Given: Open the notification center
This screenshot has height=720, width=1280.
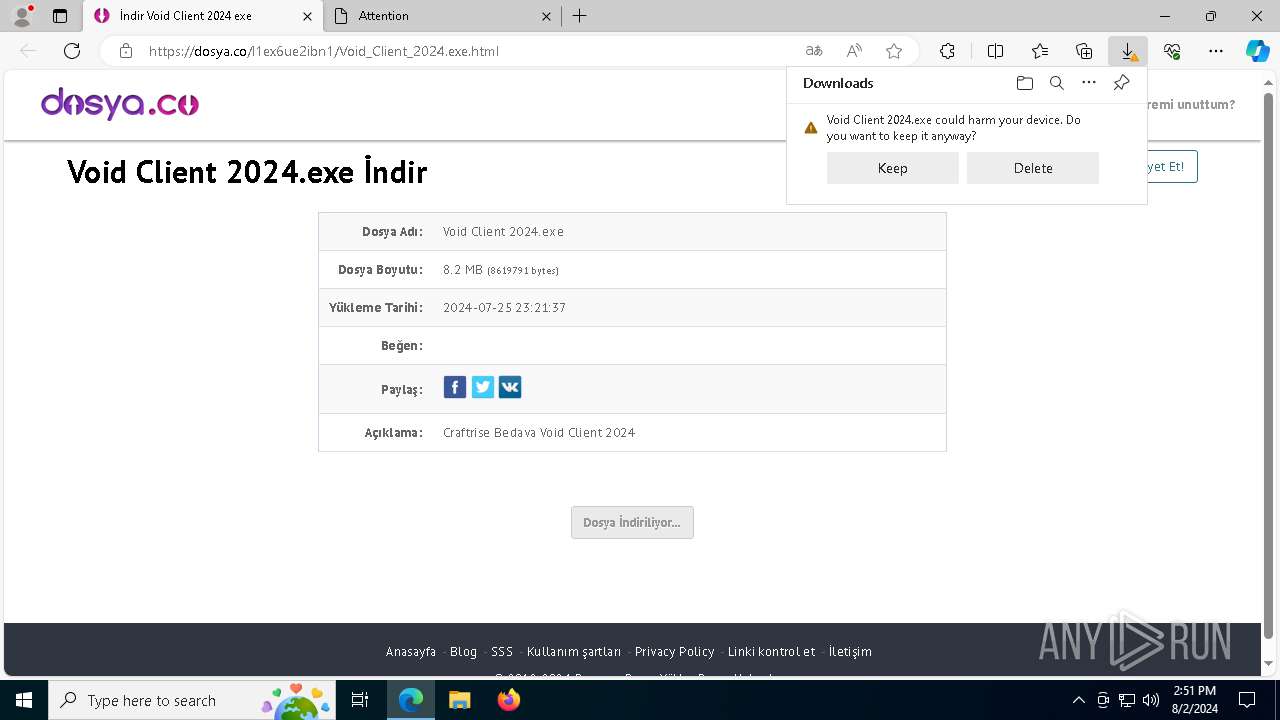Looking at the screenshot, I should tap(1247, 700).
